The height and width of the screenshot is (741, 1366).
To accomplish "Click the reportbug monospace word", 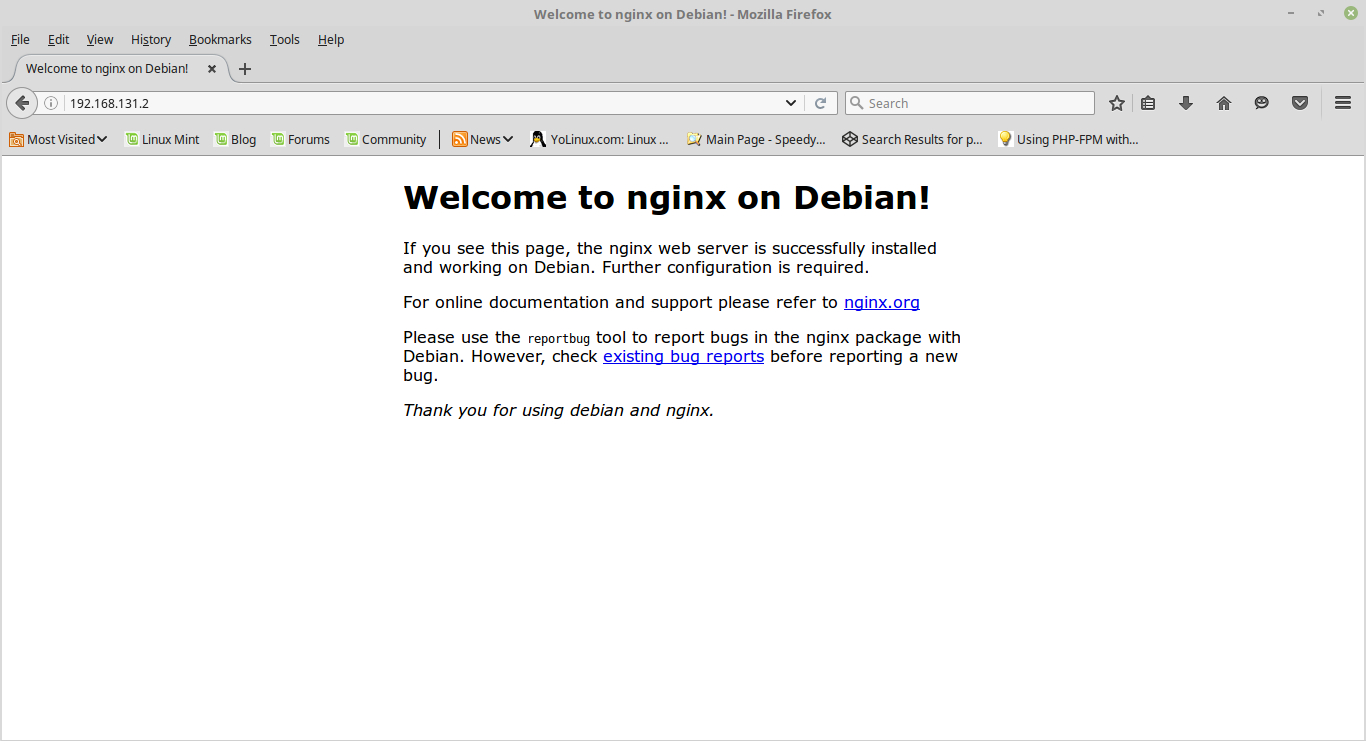I will 558,338.
